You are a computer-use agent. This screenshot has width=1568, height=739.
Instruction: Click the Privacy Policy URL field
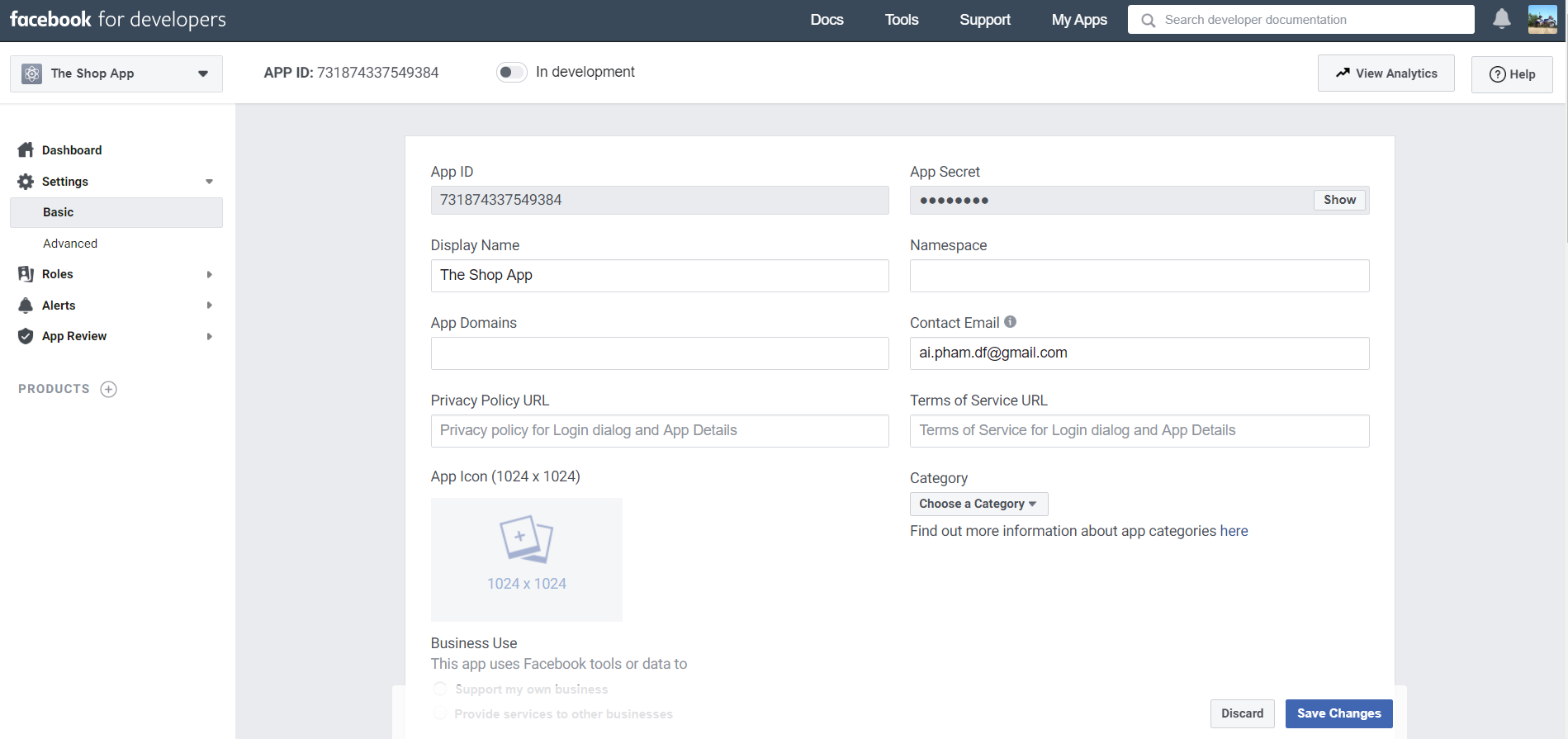660,431
